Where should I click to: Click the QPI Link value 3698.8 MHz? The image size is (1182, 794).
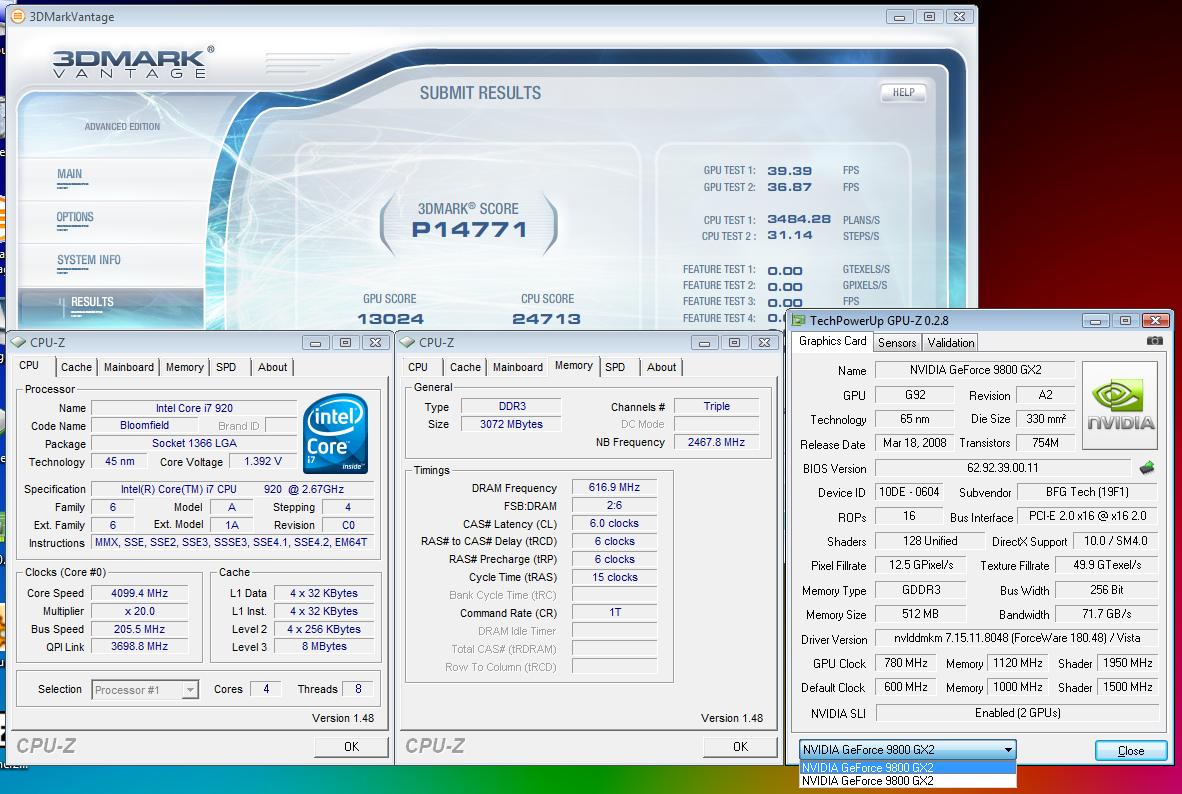(139, 646)
